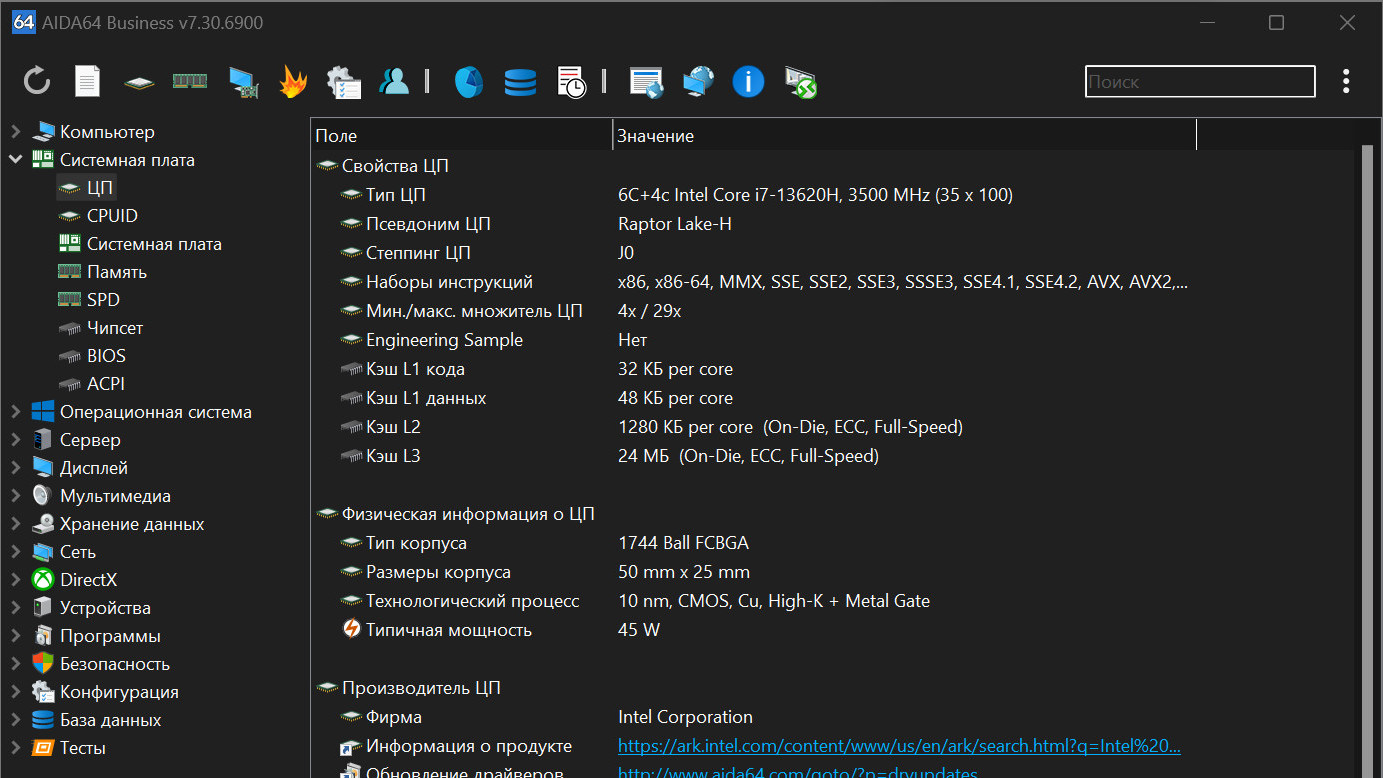Image resolution: width=1383 pixels, height=778 pixels.
Task: Open the blue info circle icon
Action: [748, 82]
